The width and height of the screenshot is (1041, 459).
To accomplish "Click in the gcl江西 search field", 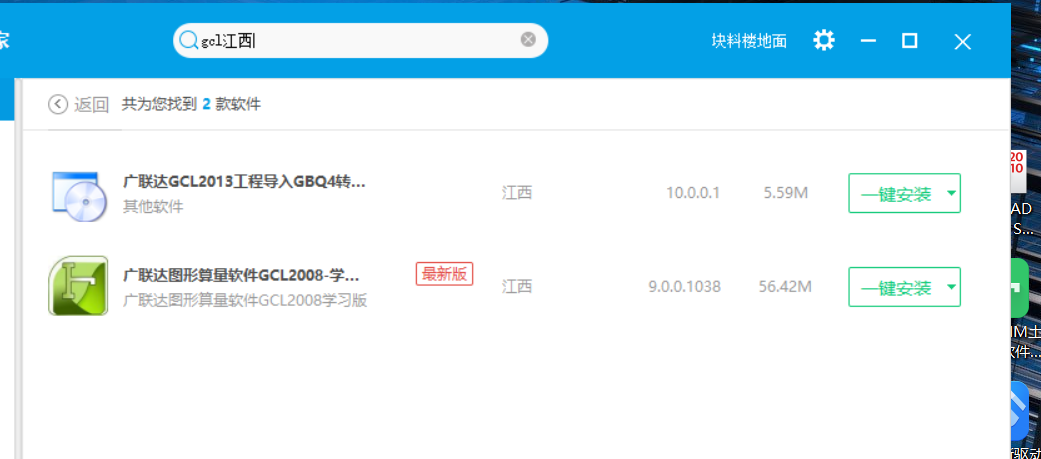I will tap(360, 41).
